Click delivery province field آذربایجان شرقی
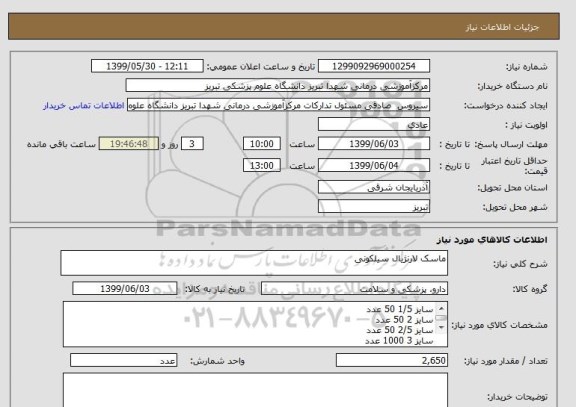 [374, 187]
